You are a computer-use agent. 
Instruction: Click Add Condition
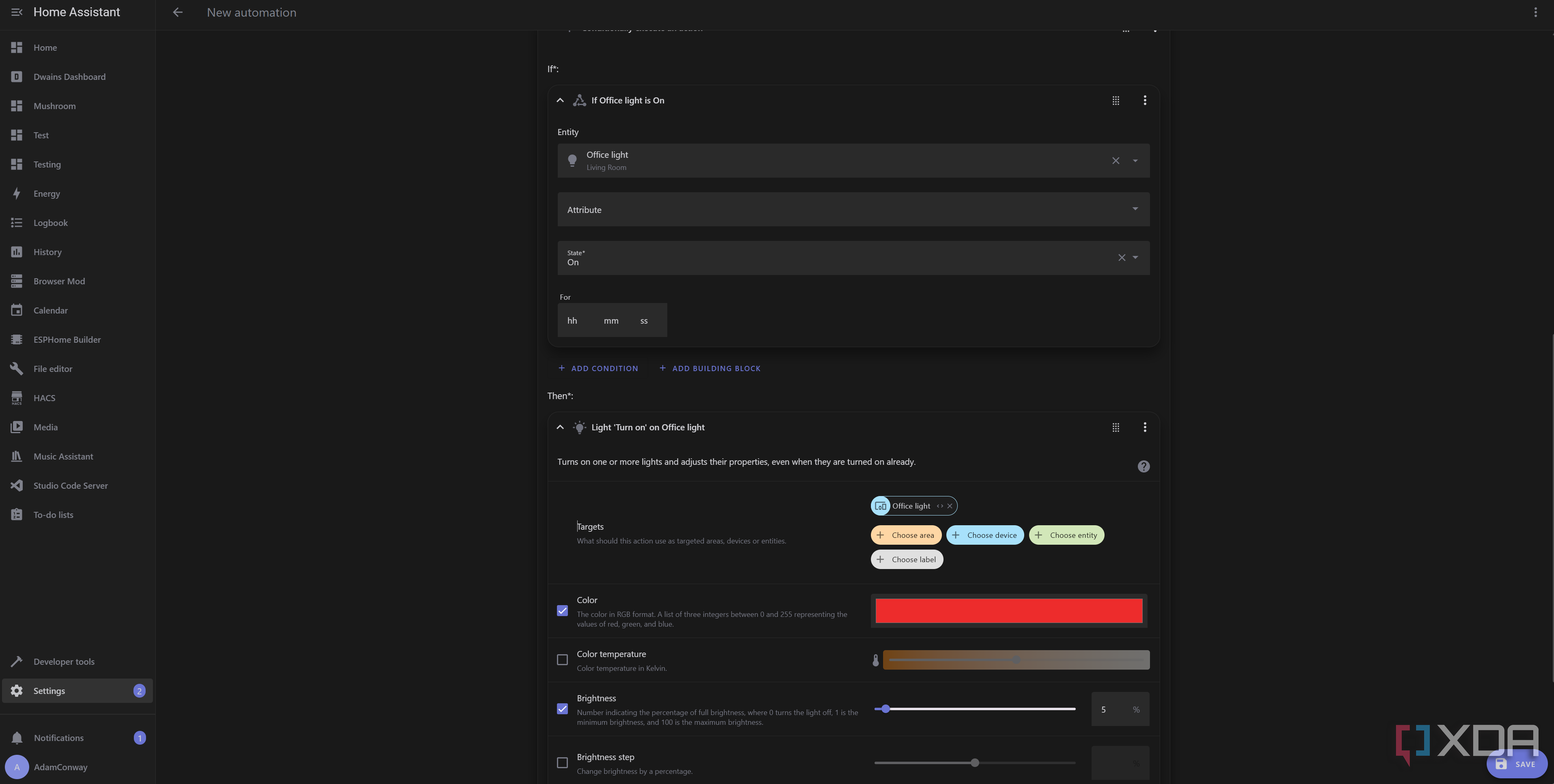[x=598, y=369]
